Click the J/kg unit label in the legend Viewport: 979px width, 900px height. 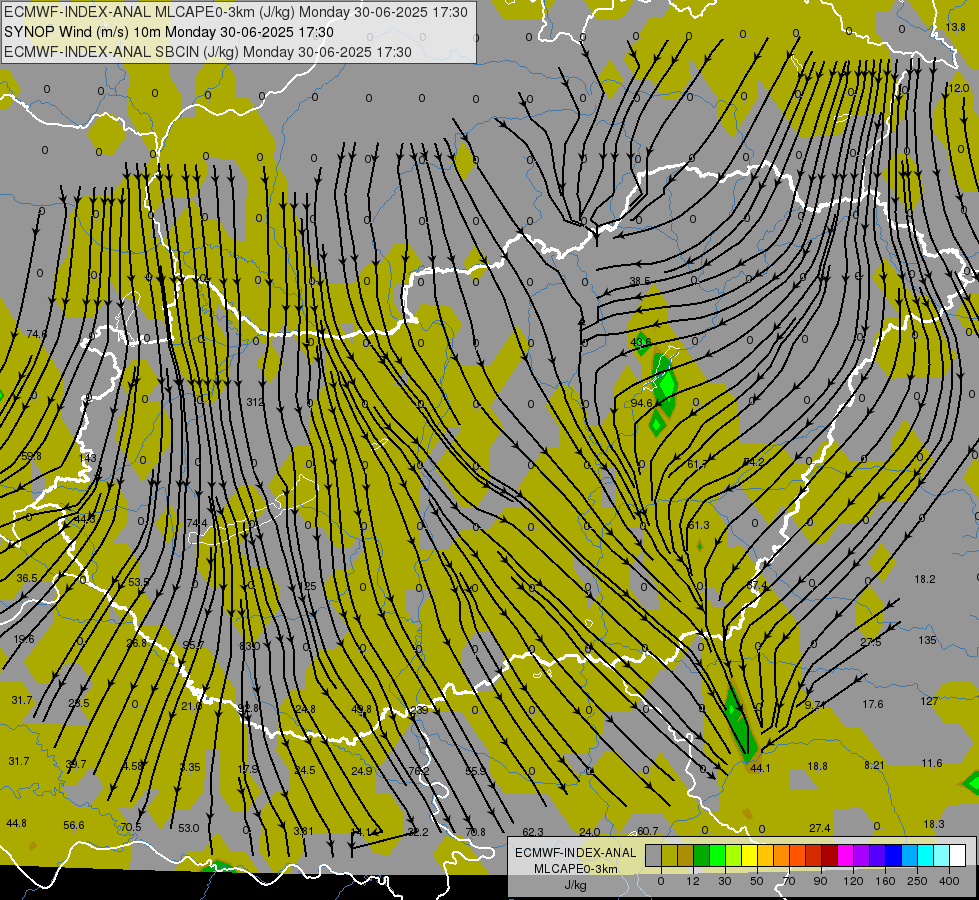pyautogui.click(x=576, y=885)
